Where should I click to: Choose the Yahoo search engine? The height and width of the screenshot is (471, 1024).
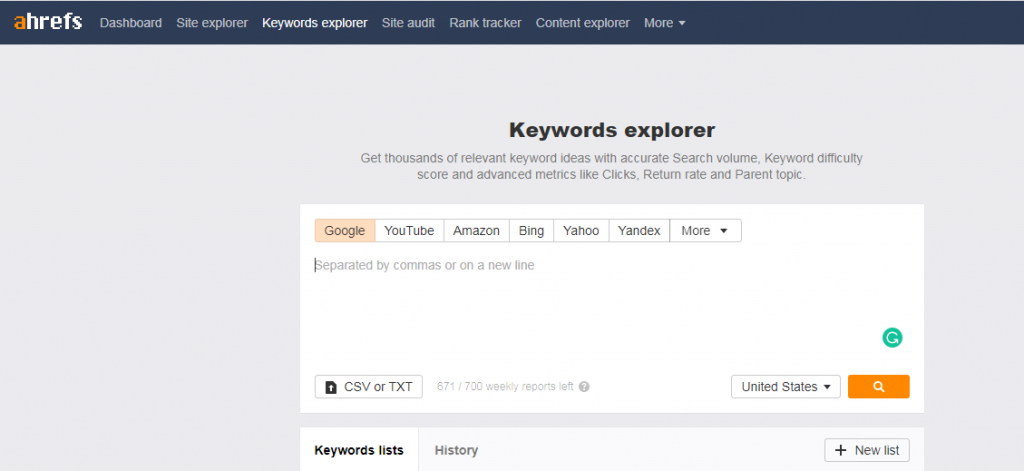click(x=581, y=231)
